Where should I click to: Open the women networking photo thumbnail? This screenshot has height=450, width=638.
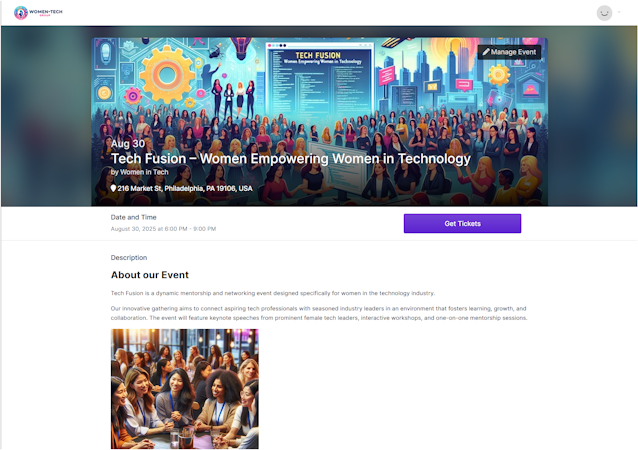[185, 389]
